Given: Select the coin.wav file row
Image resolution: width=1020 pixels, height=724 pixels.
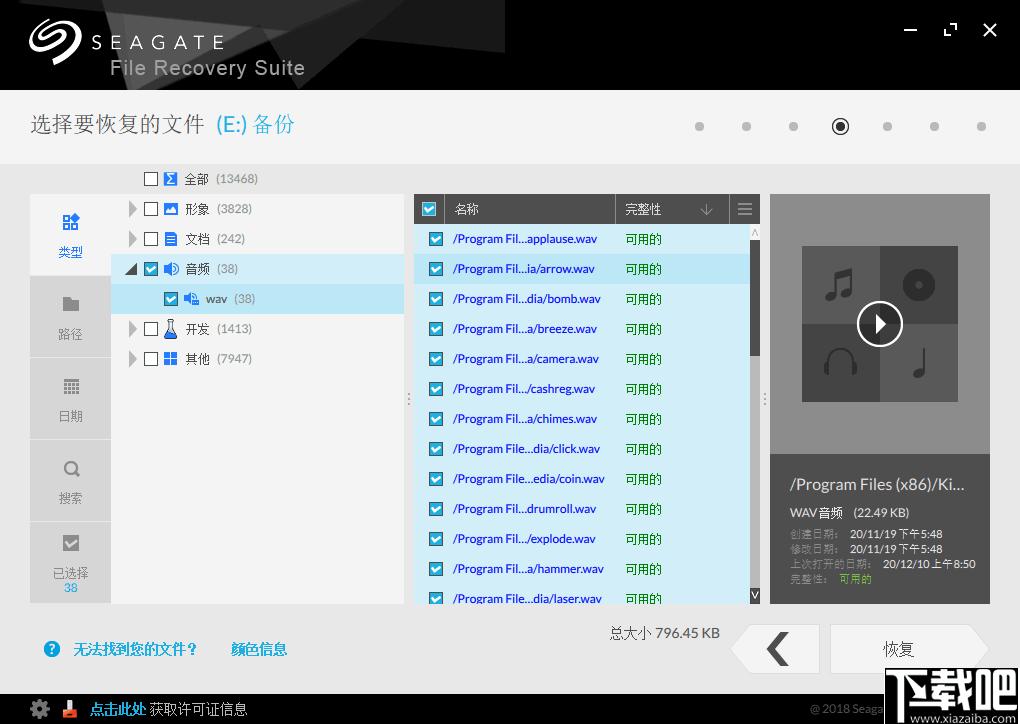Looking at the screenshot, I should [582, 478].
